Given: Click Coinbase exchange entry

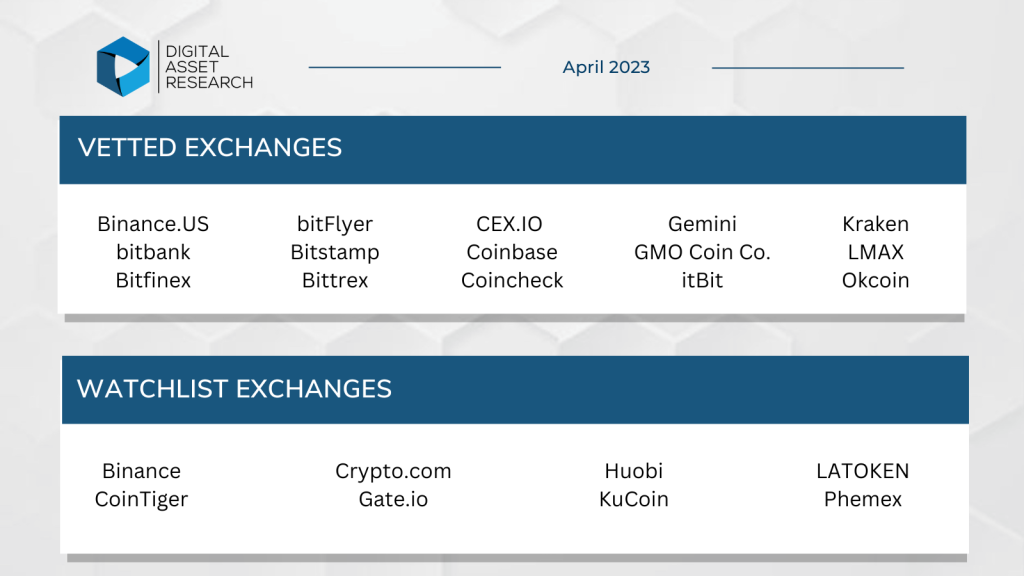Looking at the screenshot, I should point(511,252).
